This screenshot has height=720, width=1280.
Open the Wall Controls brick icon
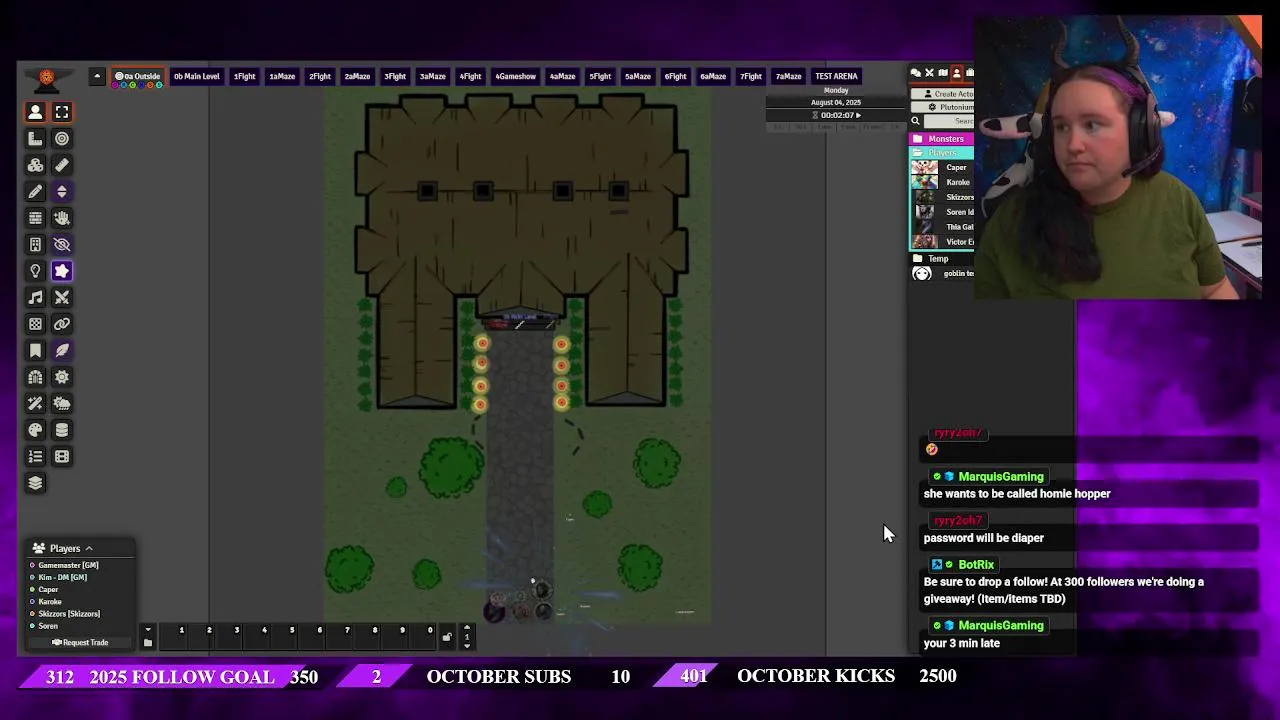point(35,218)
